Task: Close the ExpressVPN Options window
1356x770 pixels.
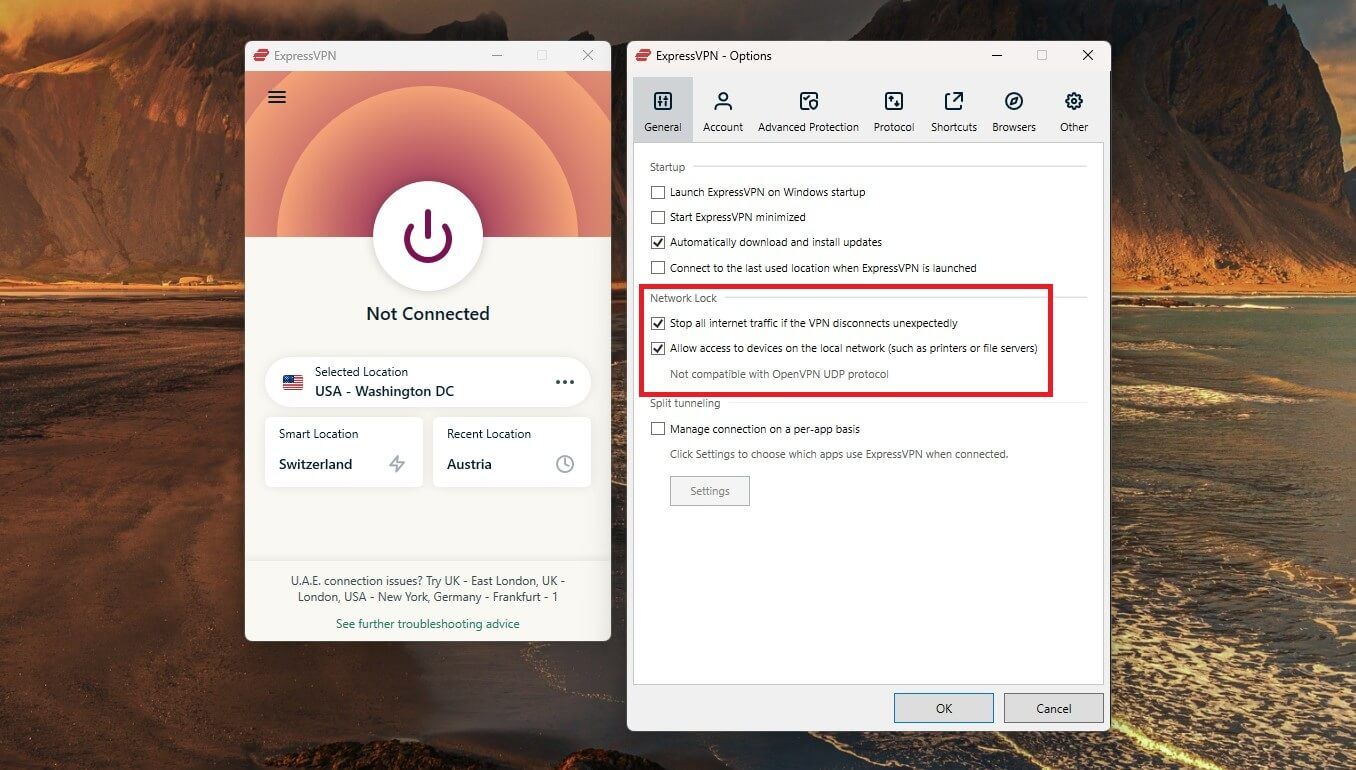Action: click(x=1088, y=56)
